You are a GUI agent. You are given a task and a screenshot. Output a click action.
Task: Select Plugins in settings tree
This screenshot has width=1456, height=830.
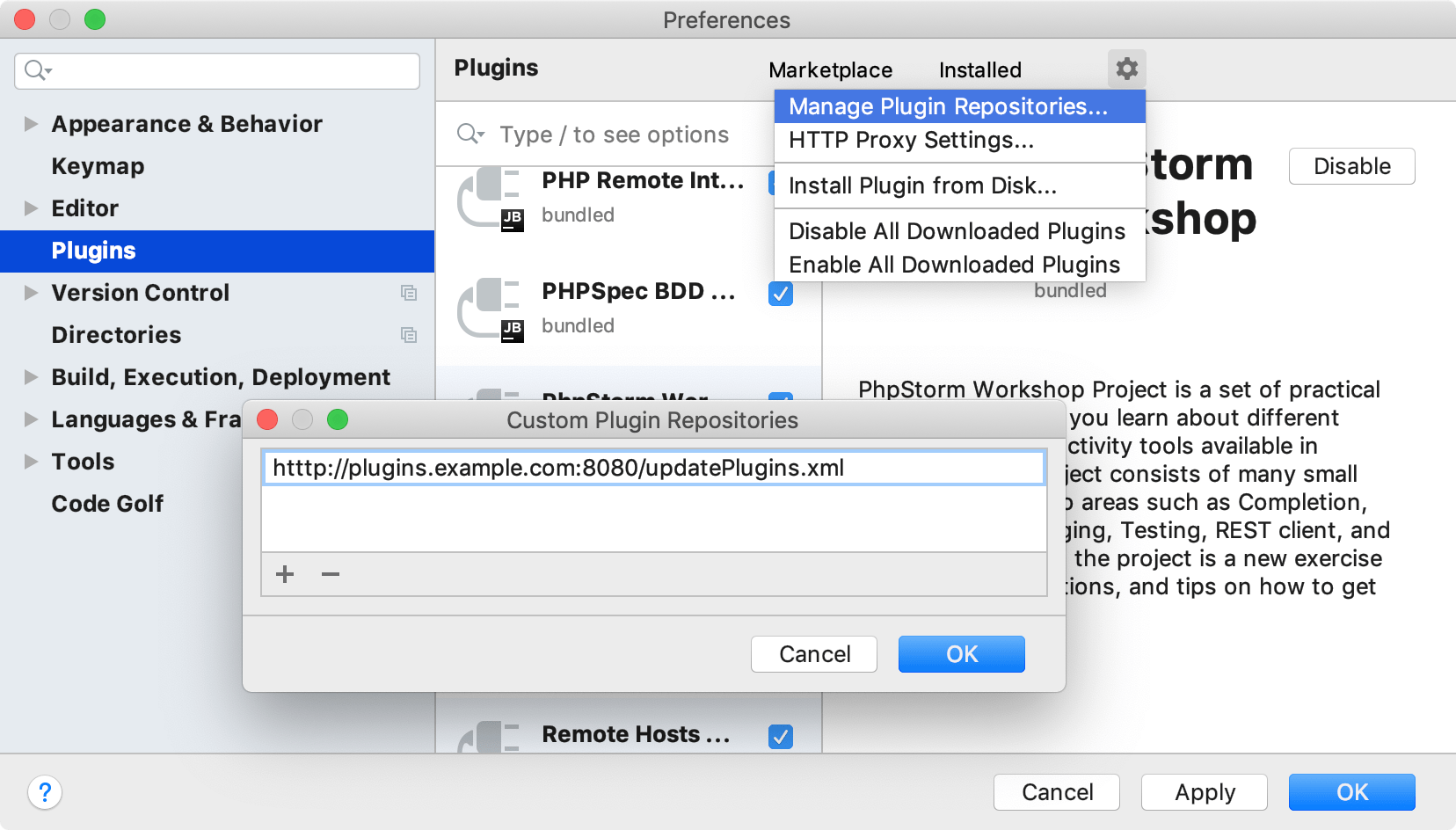pyautogui.click(x=217, y=251)
